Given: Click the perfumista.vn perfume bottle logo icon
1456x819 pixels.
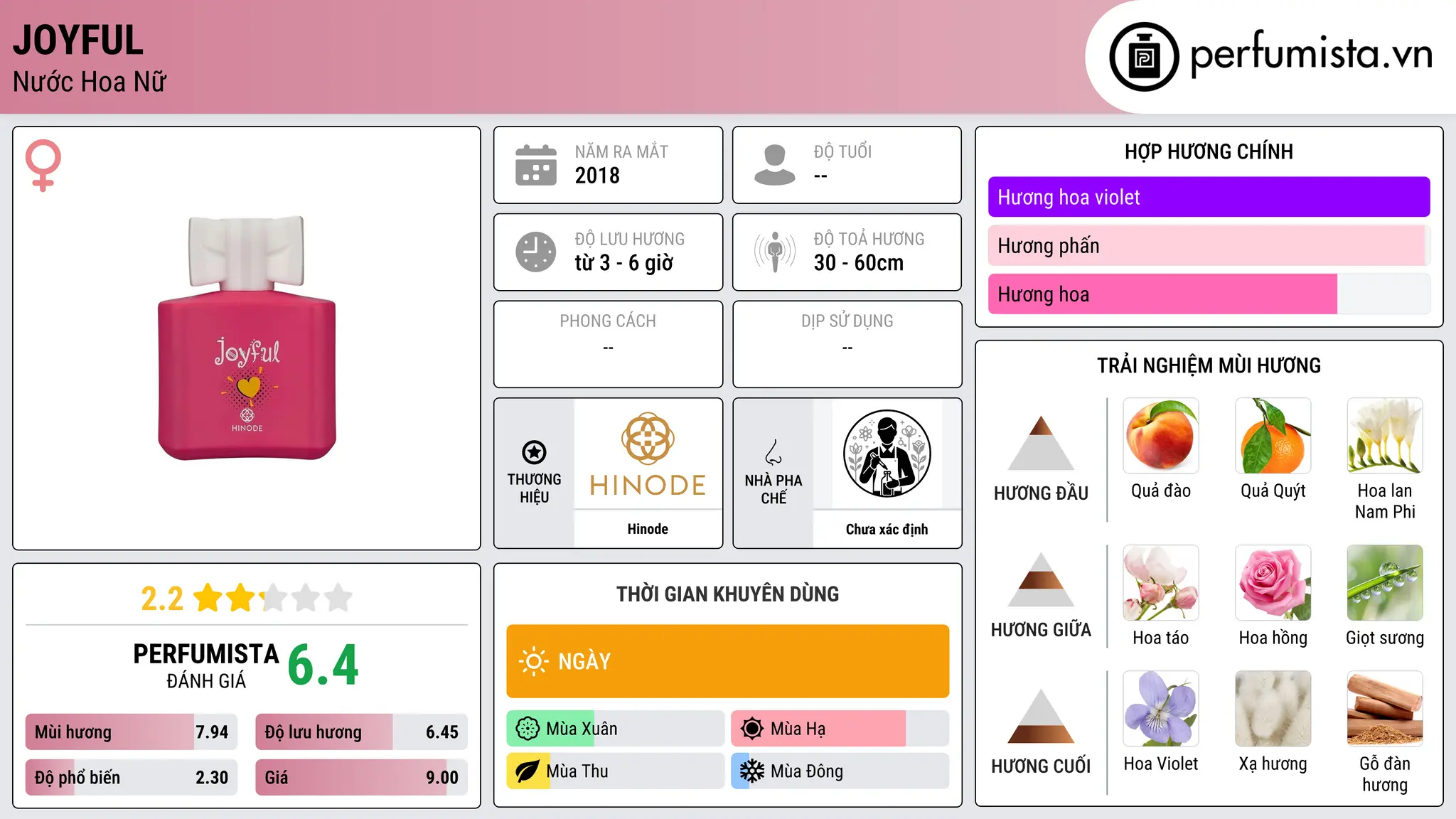Looking at the screenshot, I should click(1144, 57).
